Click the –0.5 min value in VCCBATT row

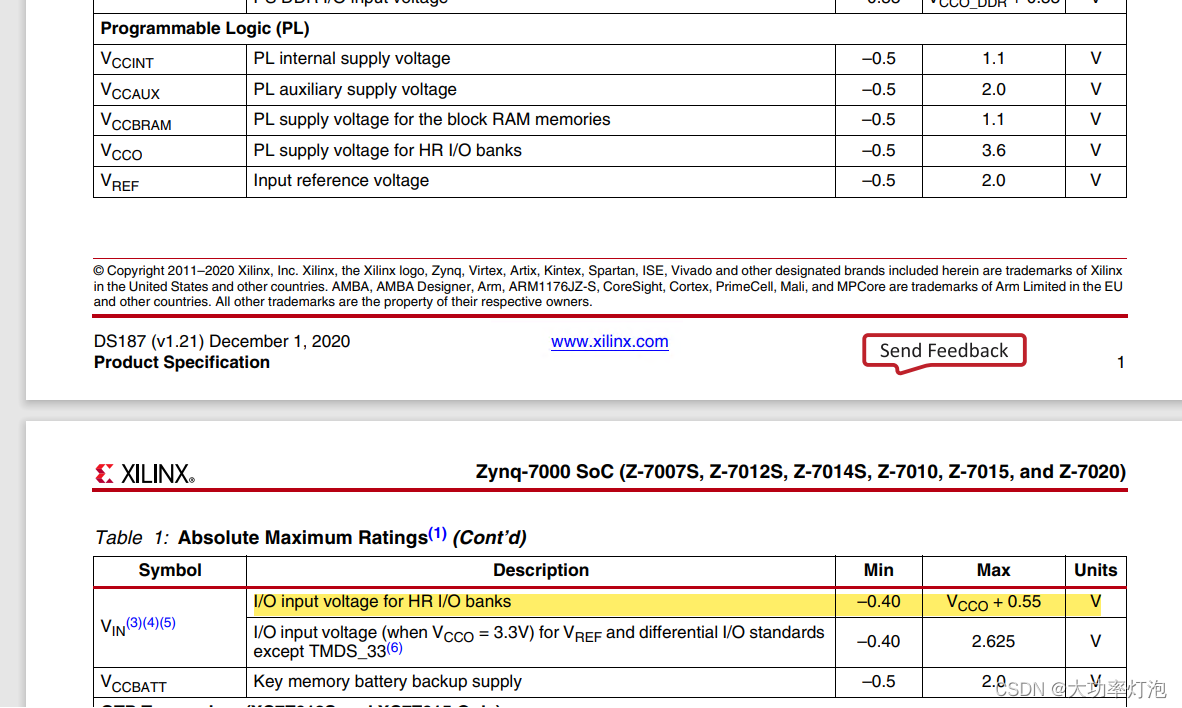[879, 682]
